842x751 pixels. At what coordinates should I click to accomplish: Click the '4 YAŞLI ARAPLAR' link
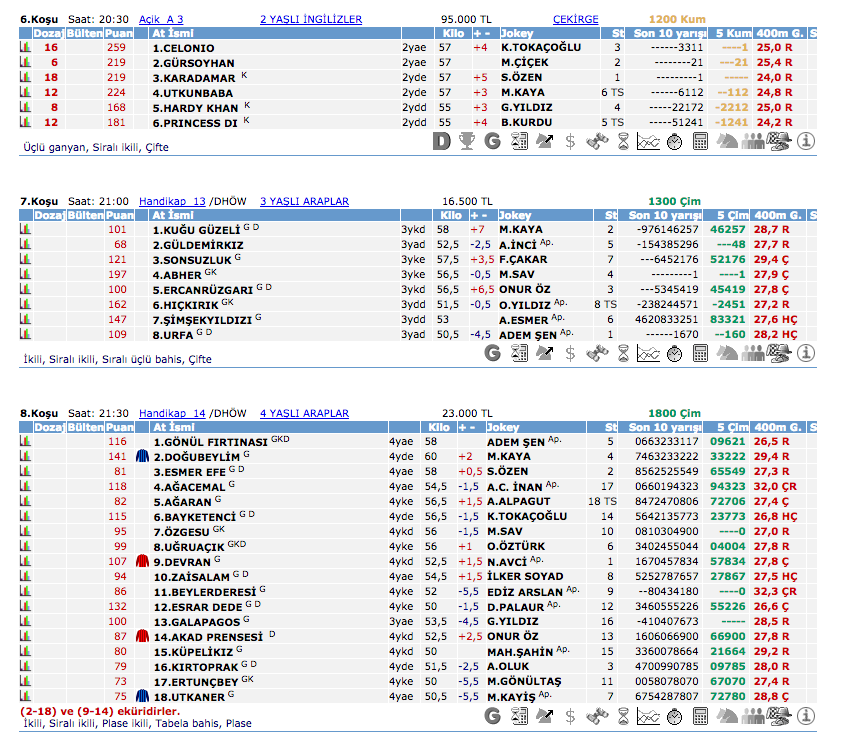(x=304, y=413)
